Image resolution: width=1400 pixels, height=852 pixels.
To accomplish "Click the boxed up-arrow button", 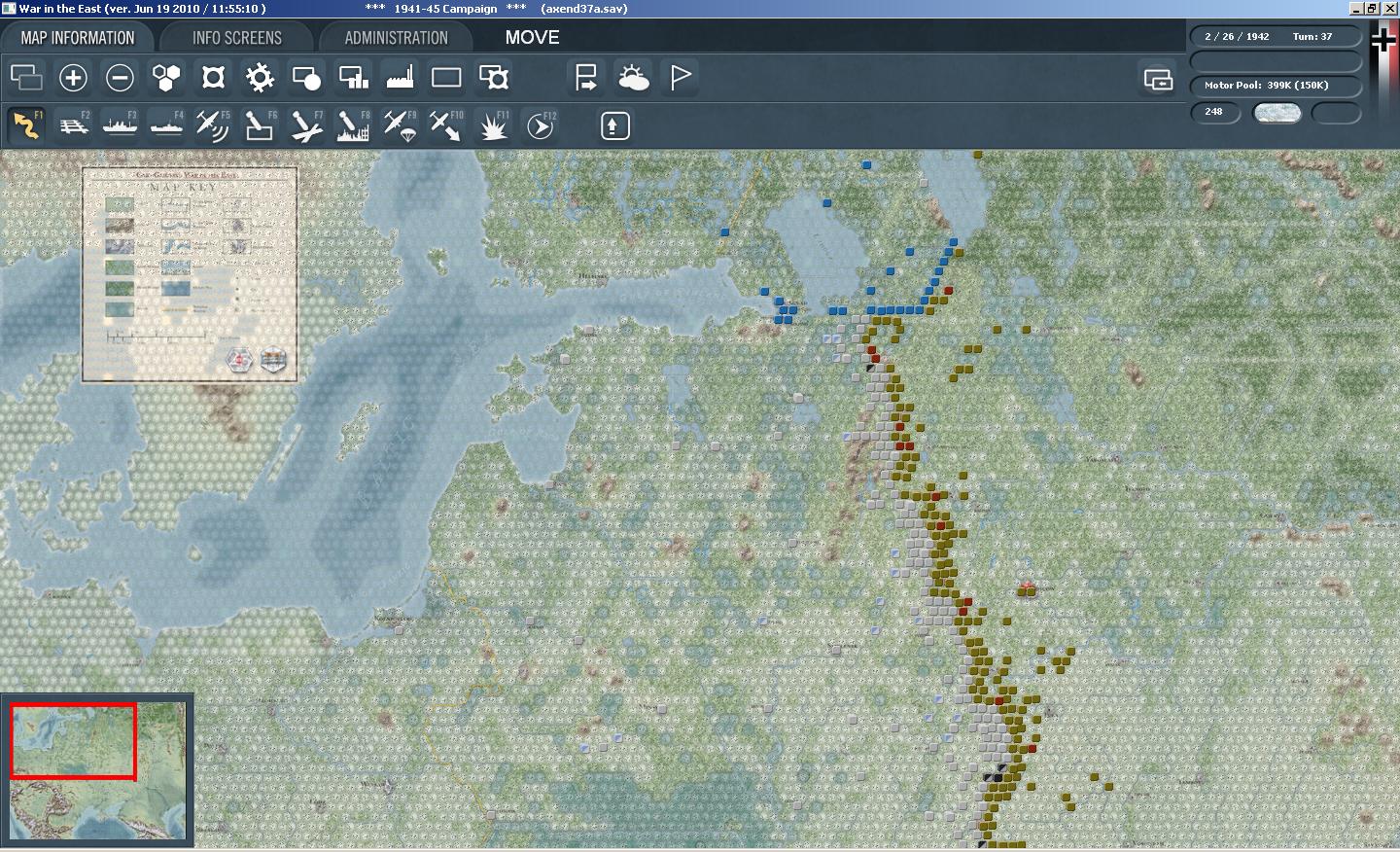I will [614, 125].
